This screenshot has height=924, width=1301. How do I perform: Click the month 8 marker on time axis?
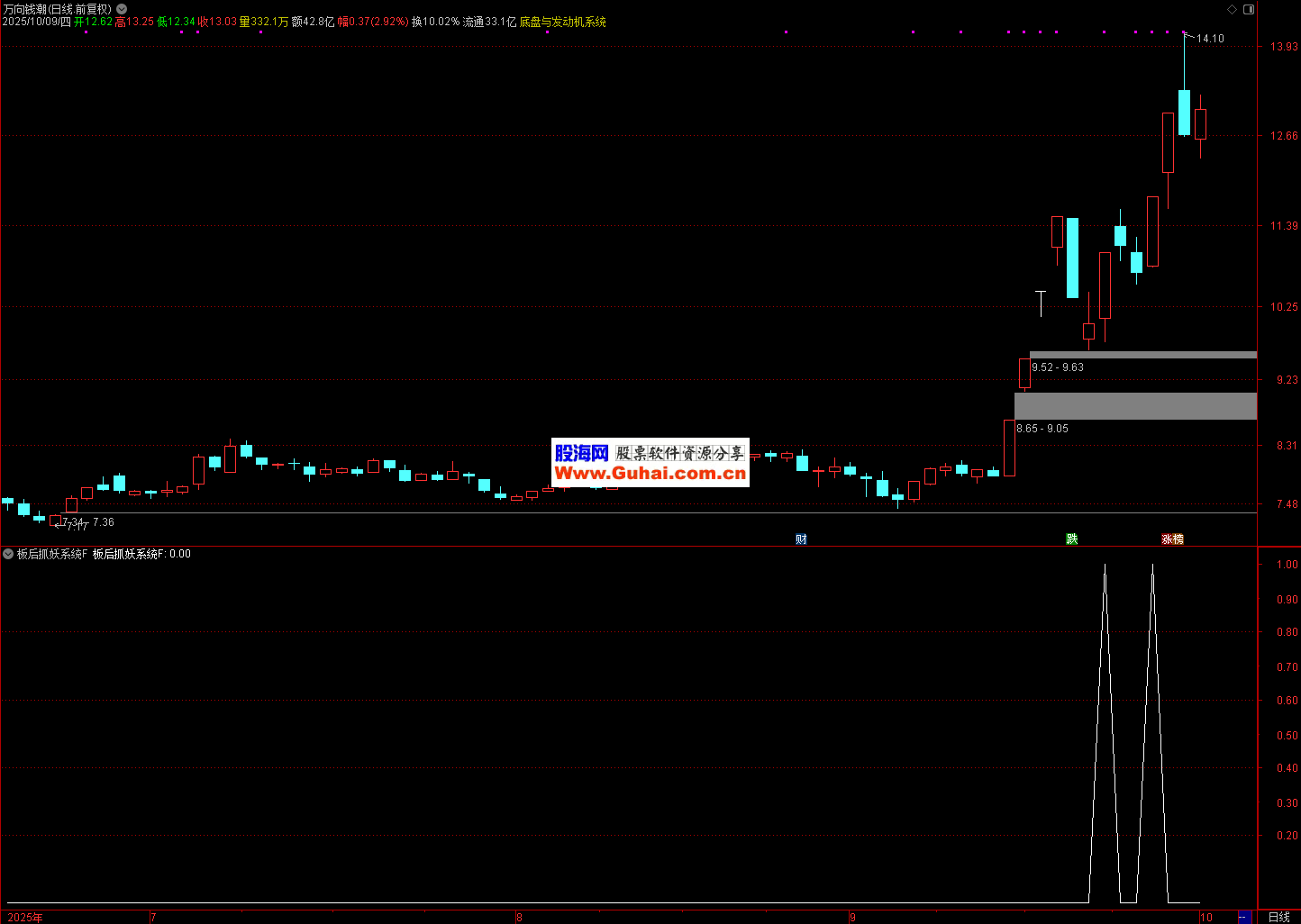coord(519,917)
